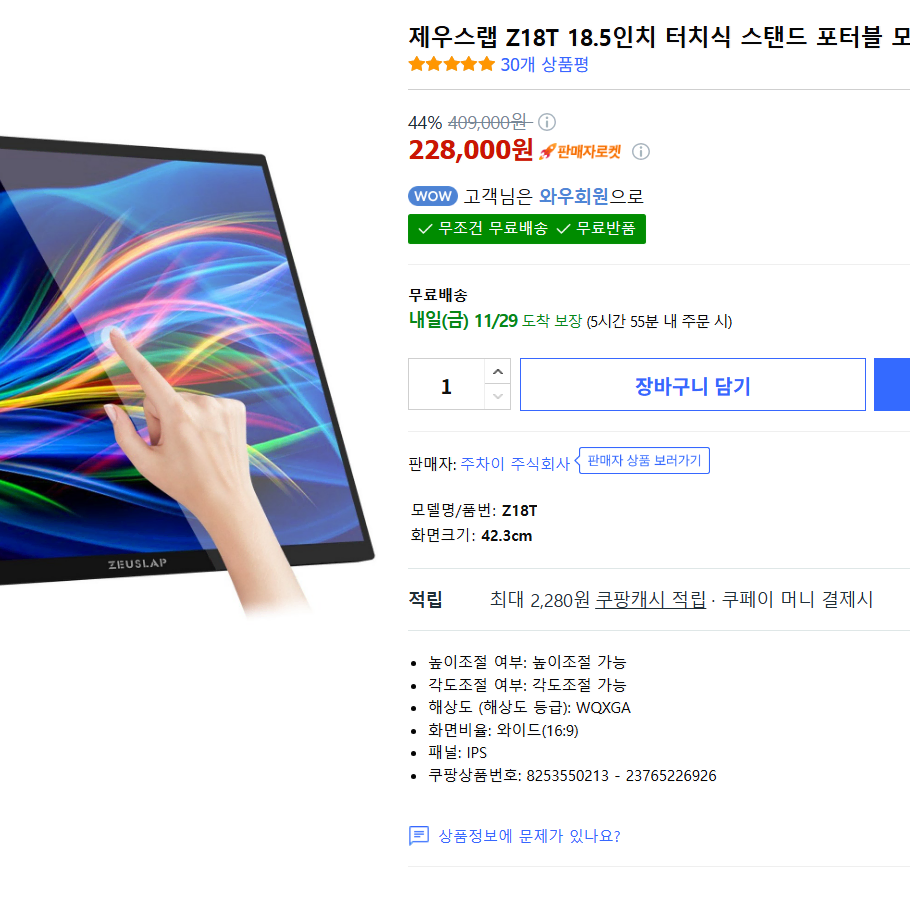This screenshot has height=910, width=910.
Task: Add item with 장바구니 담기 button
Action: [x=693, y=385]
